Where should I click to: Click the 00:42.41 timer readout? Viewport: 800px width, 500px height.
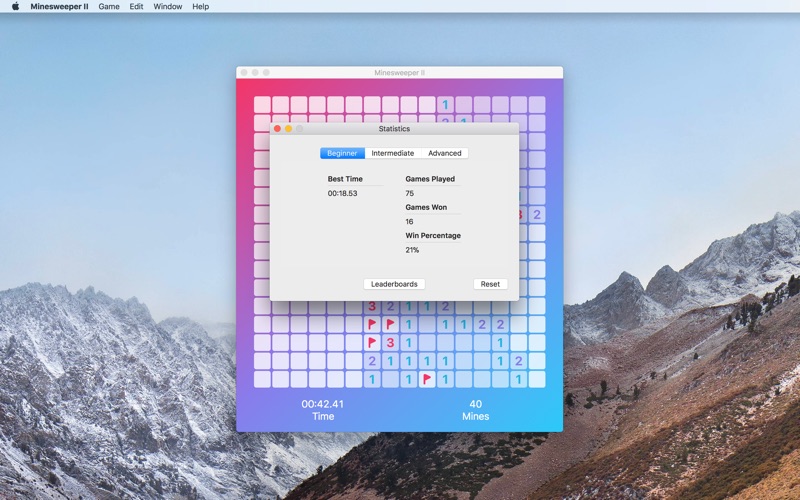click(322, 404)
